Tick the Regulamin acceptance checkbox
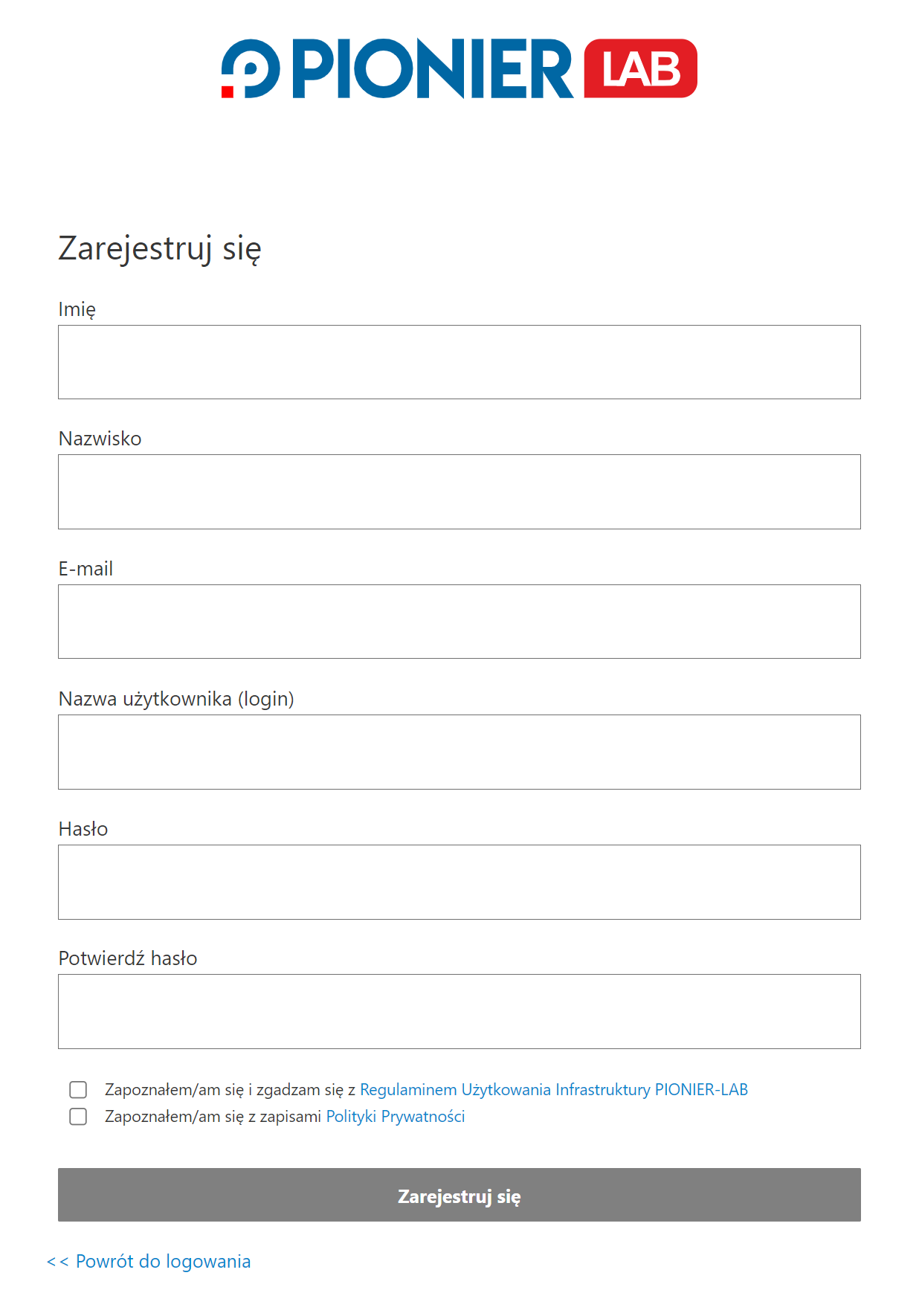 [x=78, y=1089]
